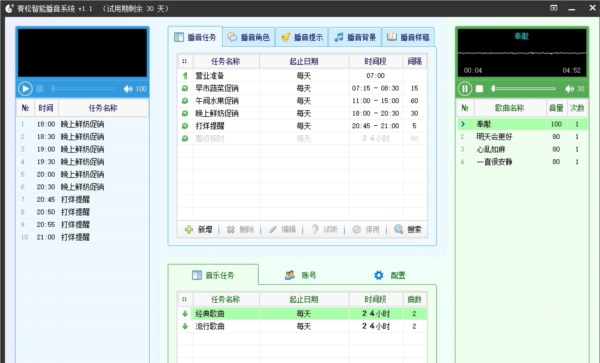Viewport: 600px width, 363px height.
Task: Click the status icon of 打烊提醒 task row
Action: [x=185, y=126]
